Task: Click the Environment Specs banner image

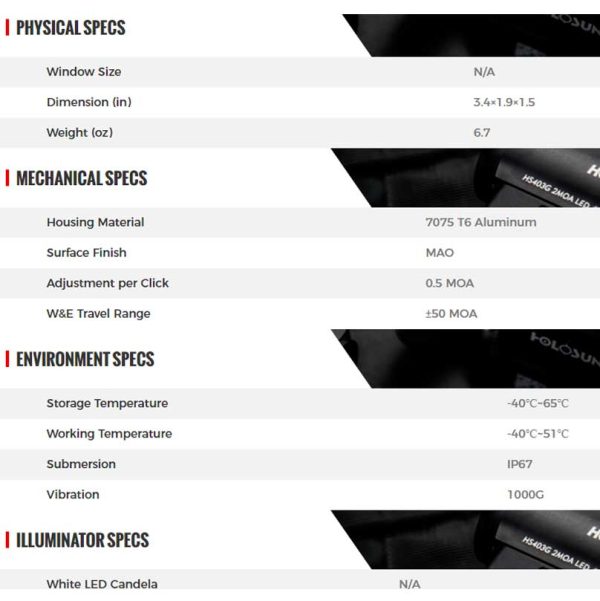Action: point(465,359)
